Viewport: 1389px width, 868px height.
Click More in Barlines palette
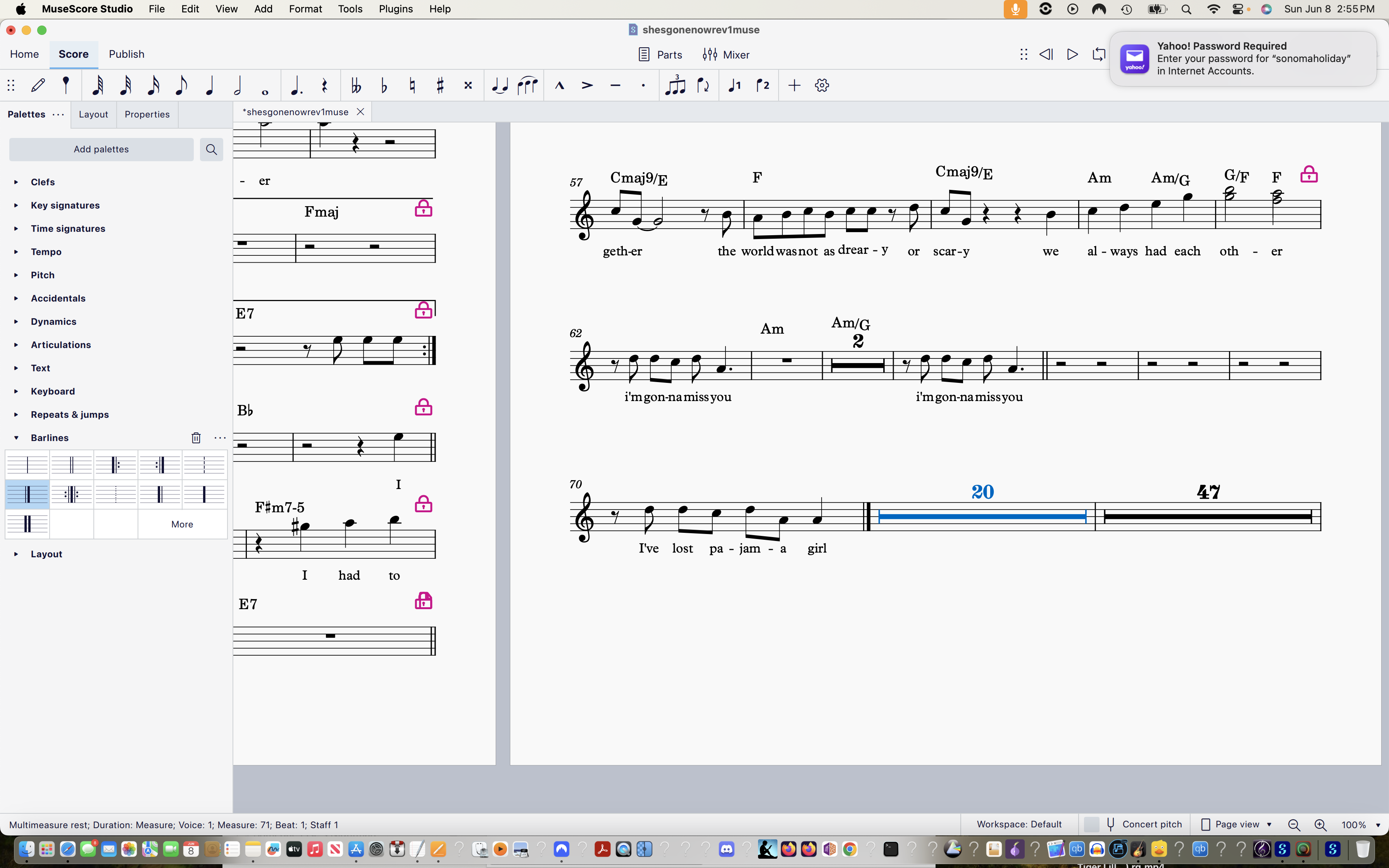(182, 524)
